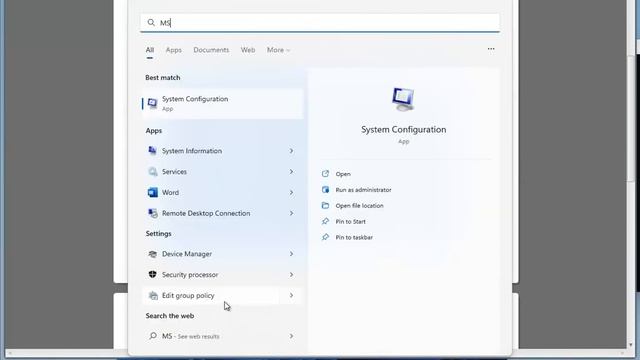Open the three-dot options menu
The image size is (640, 360).
coord(491,49)
